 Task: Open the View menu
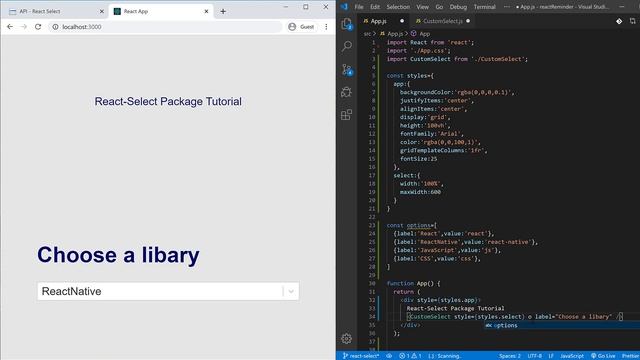(422, 7)
